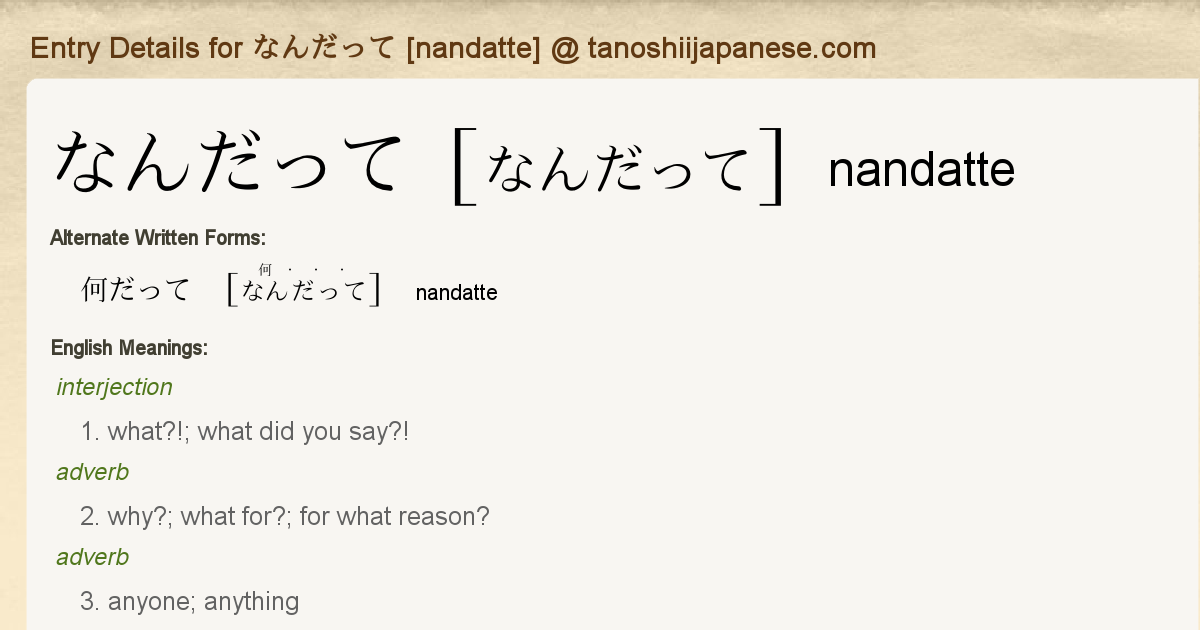Click 'Entry Details for' in the page title
The image size is (1200, 630).
click(x=136, y=48)
